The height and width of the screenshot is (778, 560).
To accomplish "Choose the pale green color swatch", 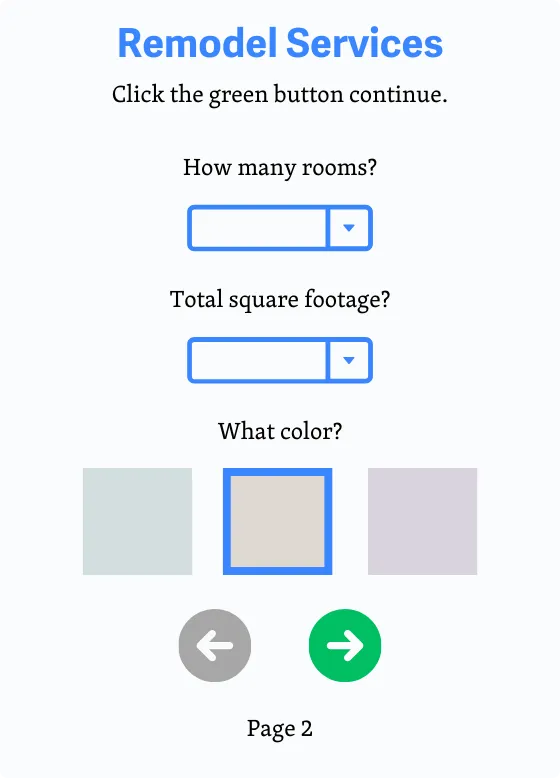I will pyautogui.click(x=137, y=521).
